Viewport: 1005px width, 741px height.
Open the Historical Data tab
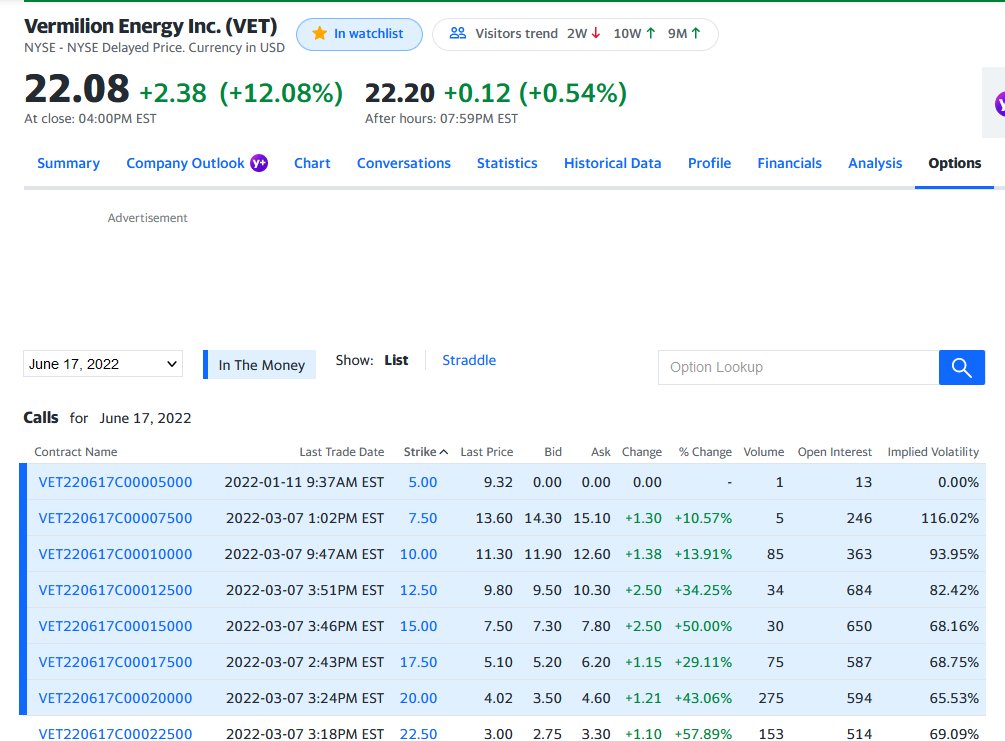tap(613, 163)
